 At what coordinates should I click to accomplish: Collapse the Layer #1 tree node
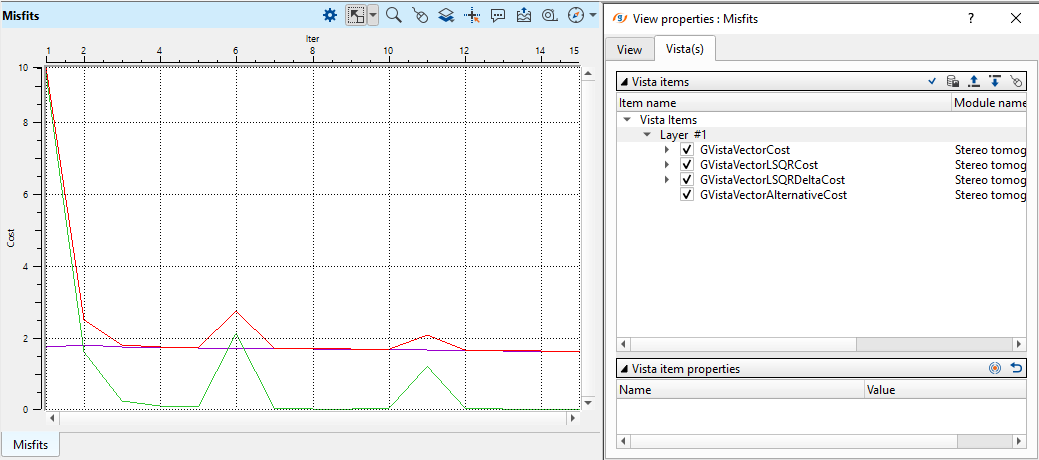coord(647,135)
